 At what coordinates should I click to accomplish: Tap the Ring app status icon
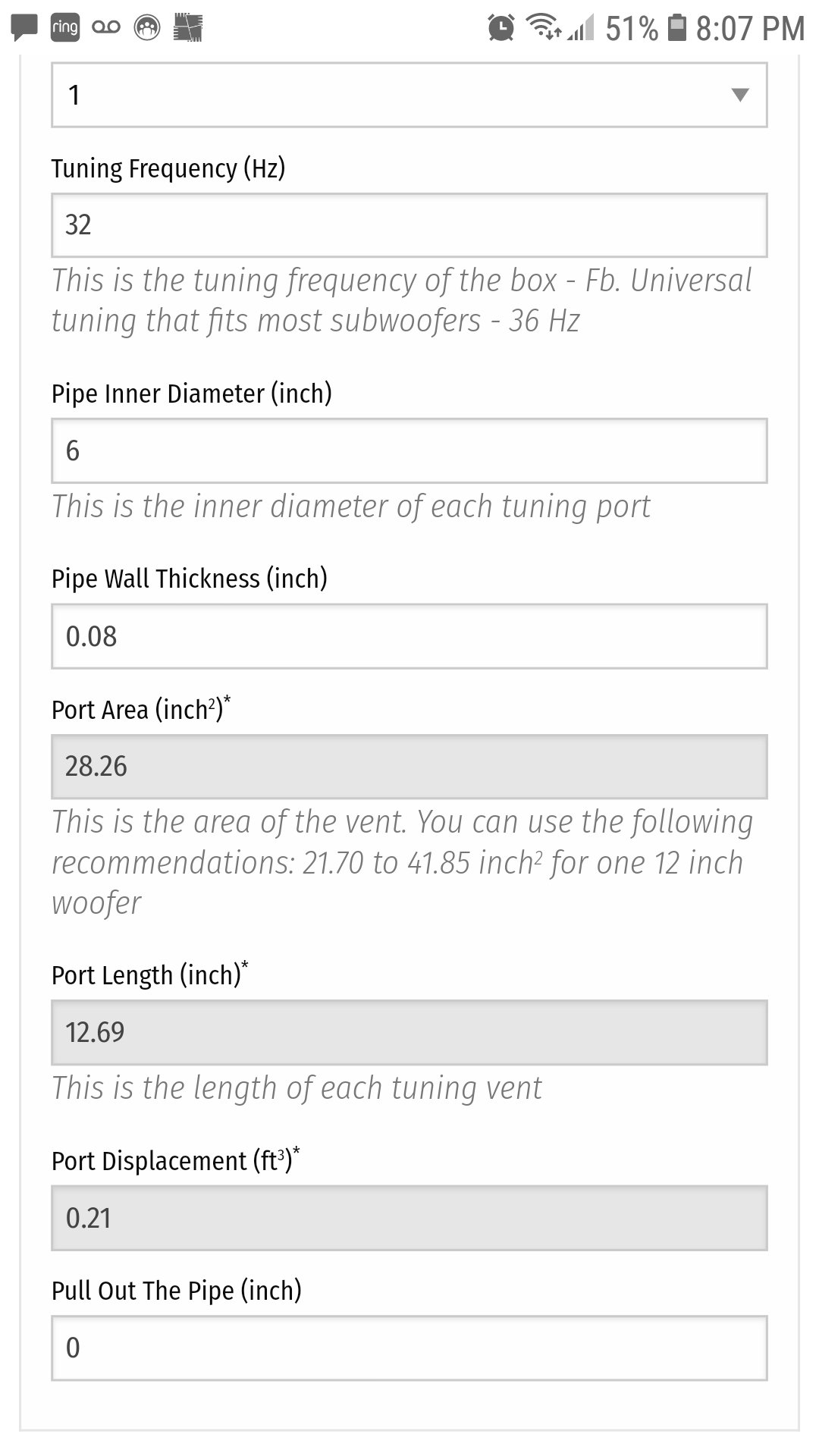pyautogui.click(x=65, y=28)
